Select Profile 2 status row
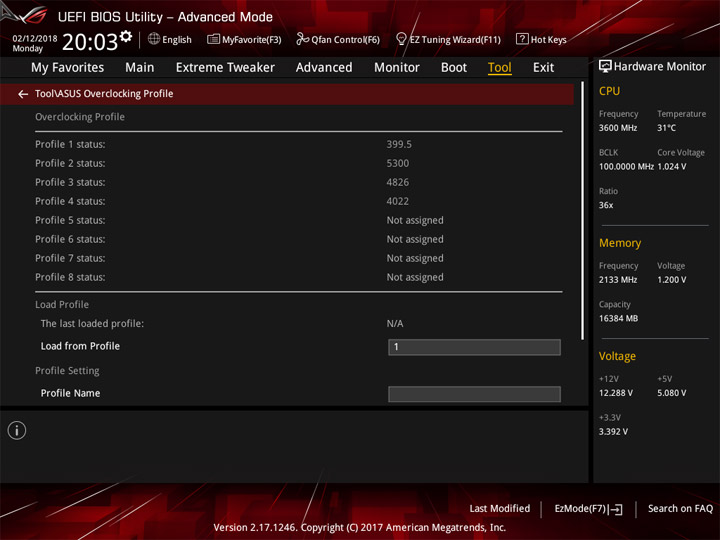 pos(298,163)
